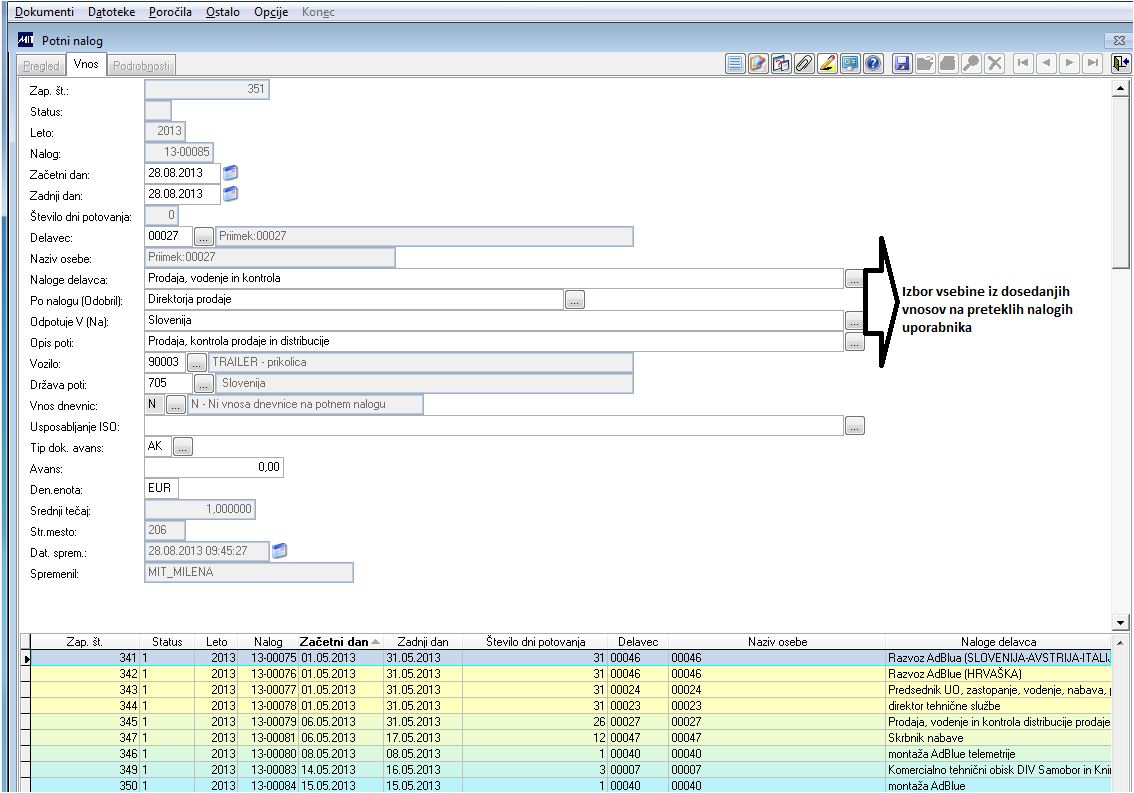Open lookup for Tip dok. avans

[x=182, y=447]
